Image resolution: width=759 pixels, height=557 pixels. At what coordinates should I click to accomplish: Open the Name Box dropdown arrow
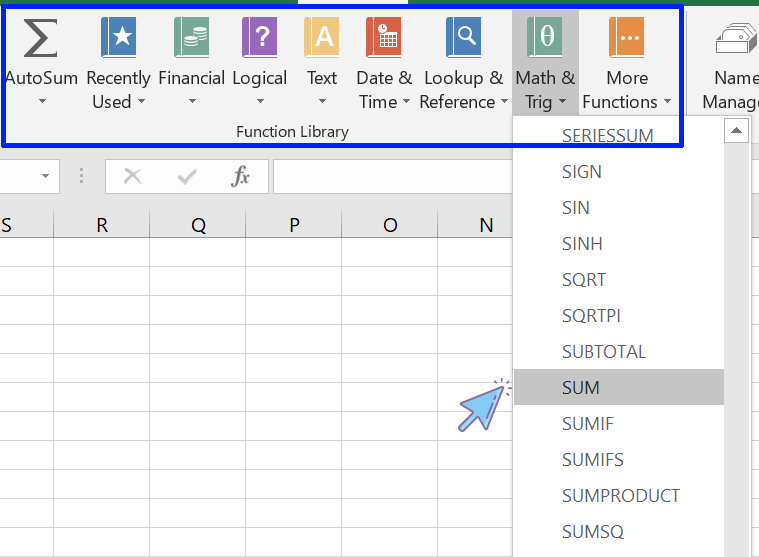[46, 176]
